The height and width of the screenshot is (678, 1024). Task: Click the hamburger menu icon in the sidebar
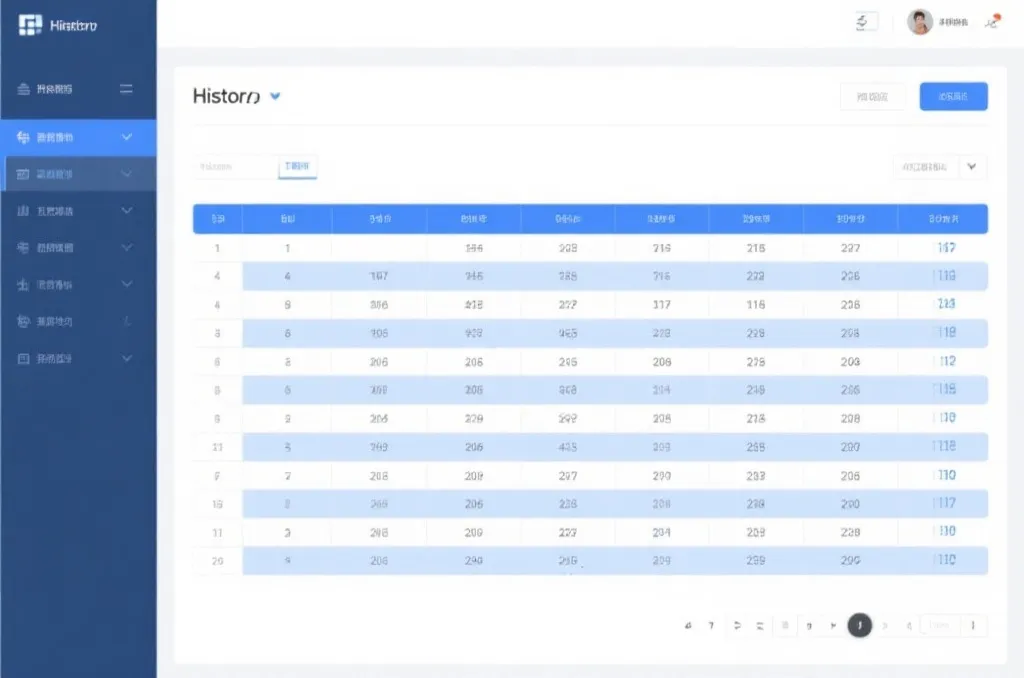pos(126,89)
